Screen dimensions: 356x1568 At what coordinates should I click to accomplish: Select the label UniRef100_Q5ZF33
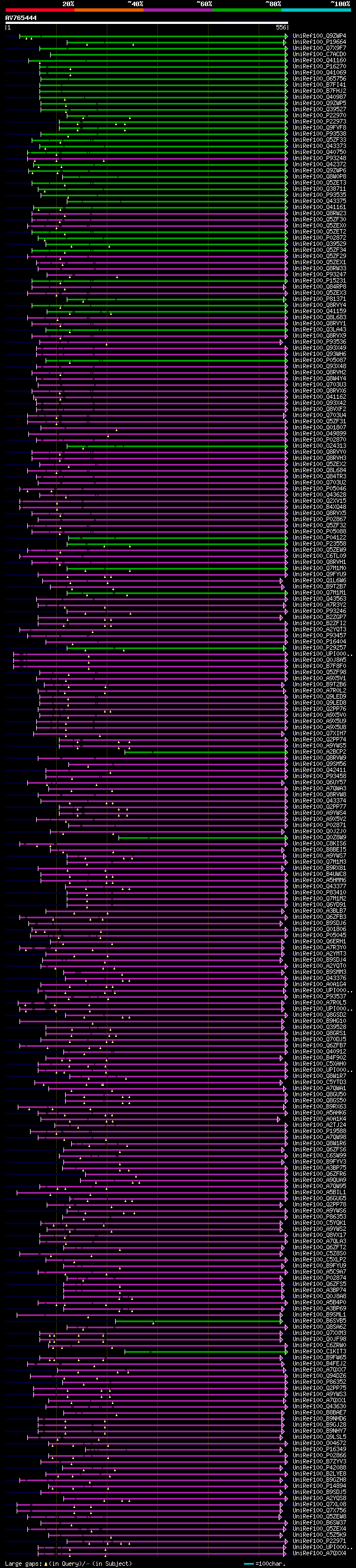(319, 140)
